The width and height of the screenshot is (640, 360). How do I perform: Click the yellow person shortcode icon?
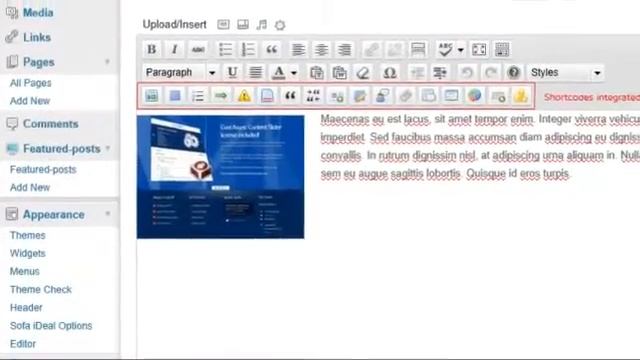521,96
